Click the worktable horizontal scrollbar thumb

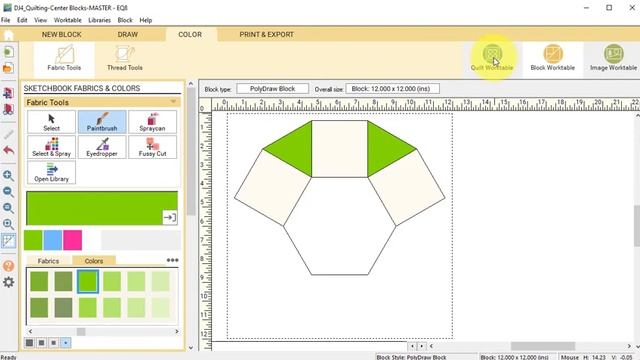coord(543,346)
